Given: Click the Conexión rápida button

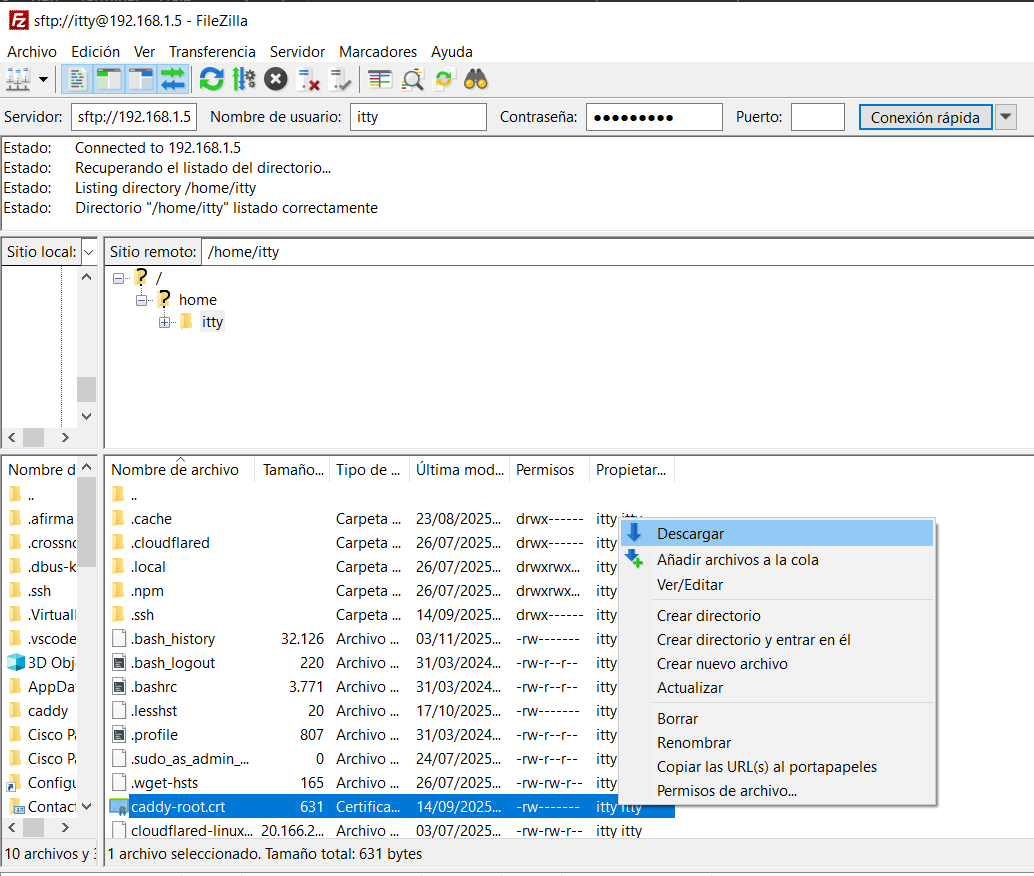Looking at the screenshot, I should click(x=925, y=117).
